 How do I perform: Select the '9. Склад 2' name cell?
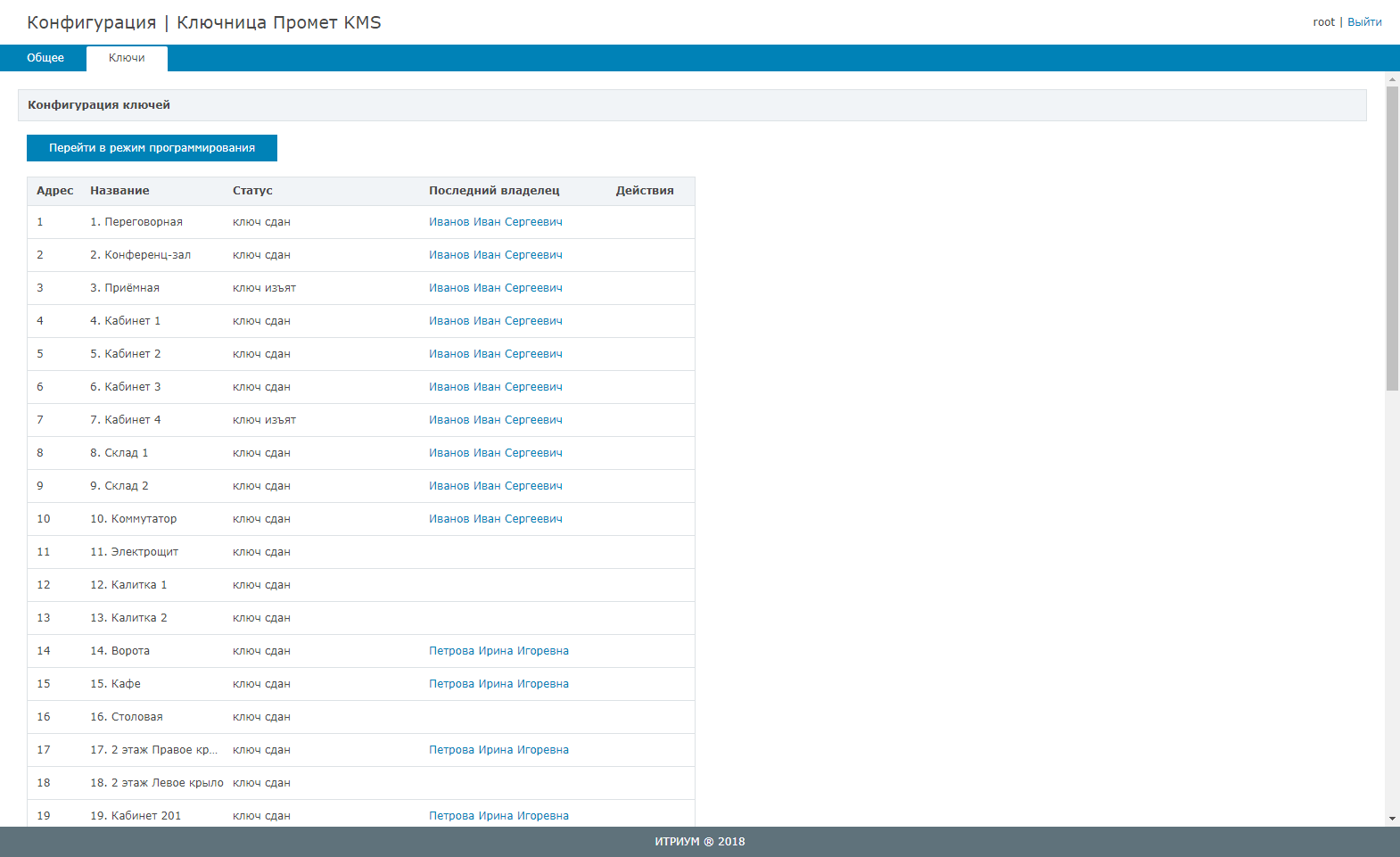pyautogui.click(x=119, y=486)
